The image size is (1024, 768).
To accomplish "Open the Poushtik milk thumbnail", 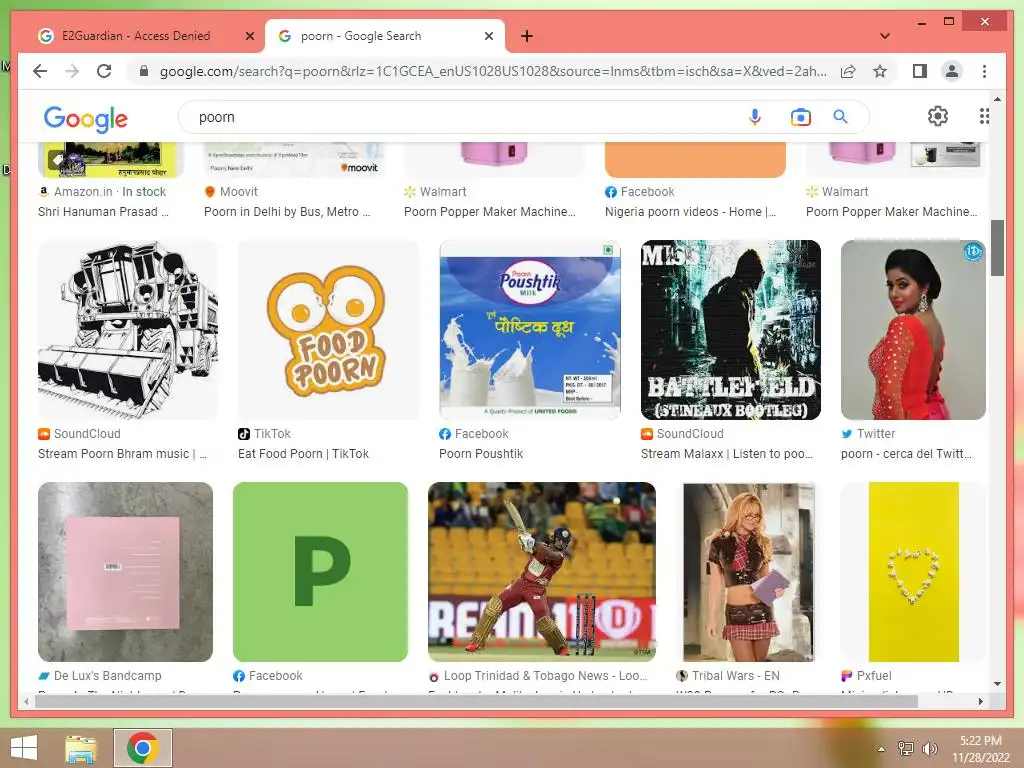I will pos(530,330).
